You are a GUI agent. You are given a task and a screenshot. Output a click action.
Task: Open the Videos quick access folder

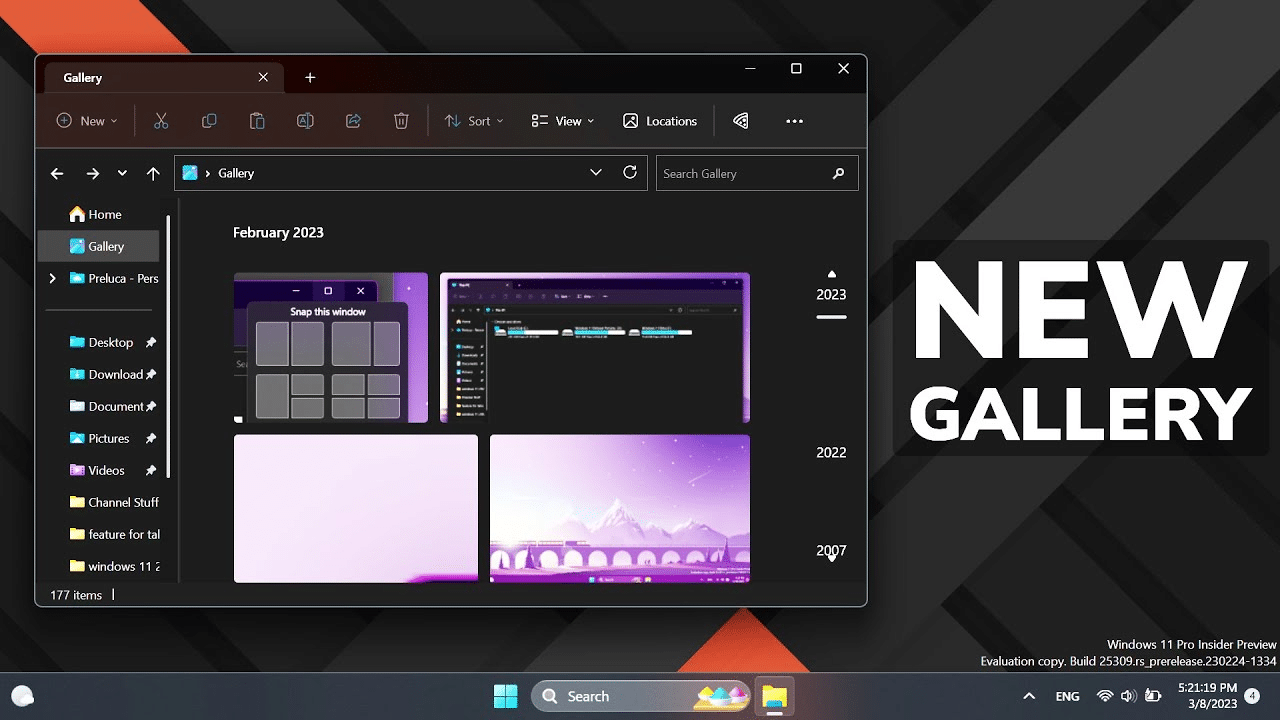point(98,470)
